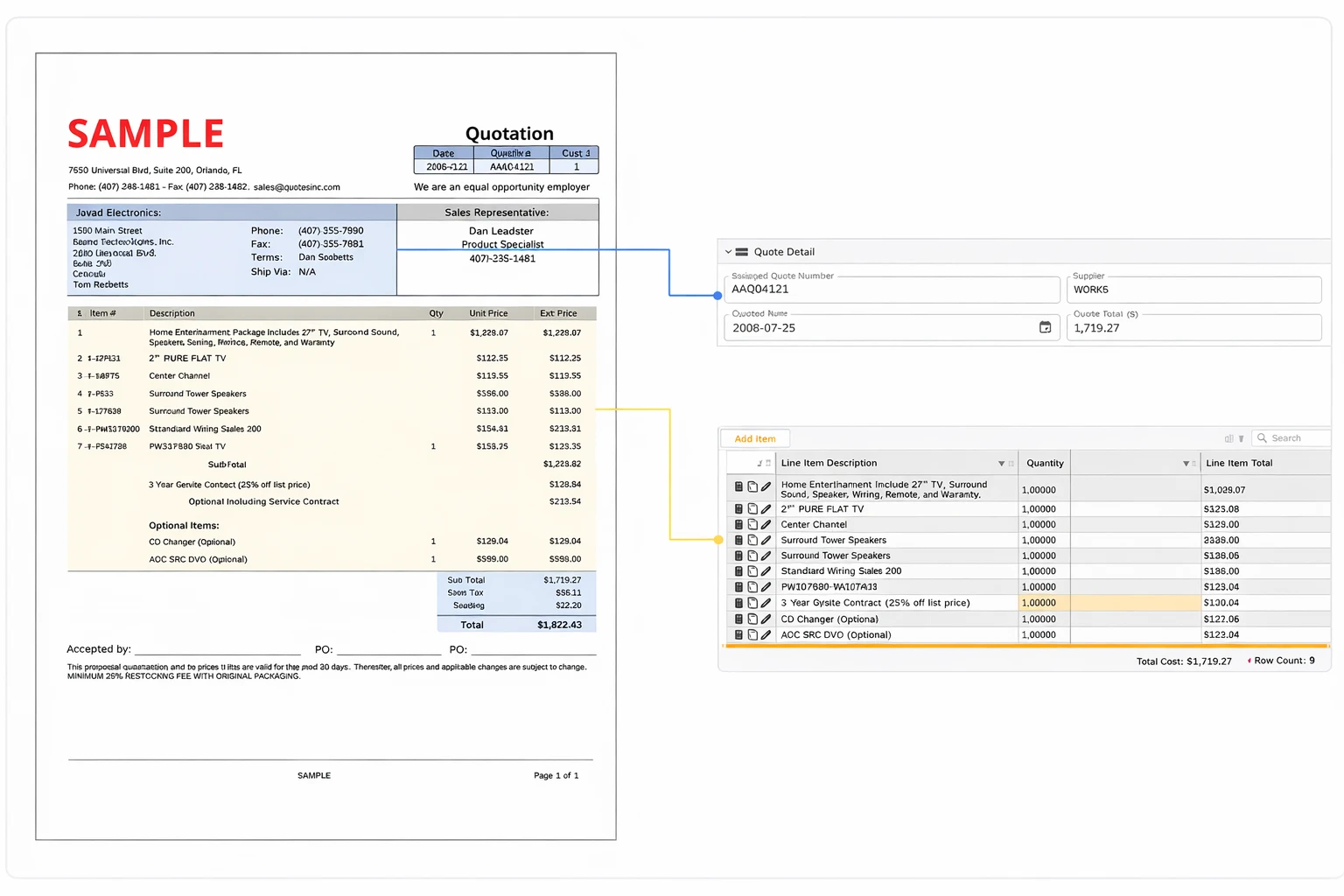Click the Add Item button

(x=755, y=438)
